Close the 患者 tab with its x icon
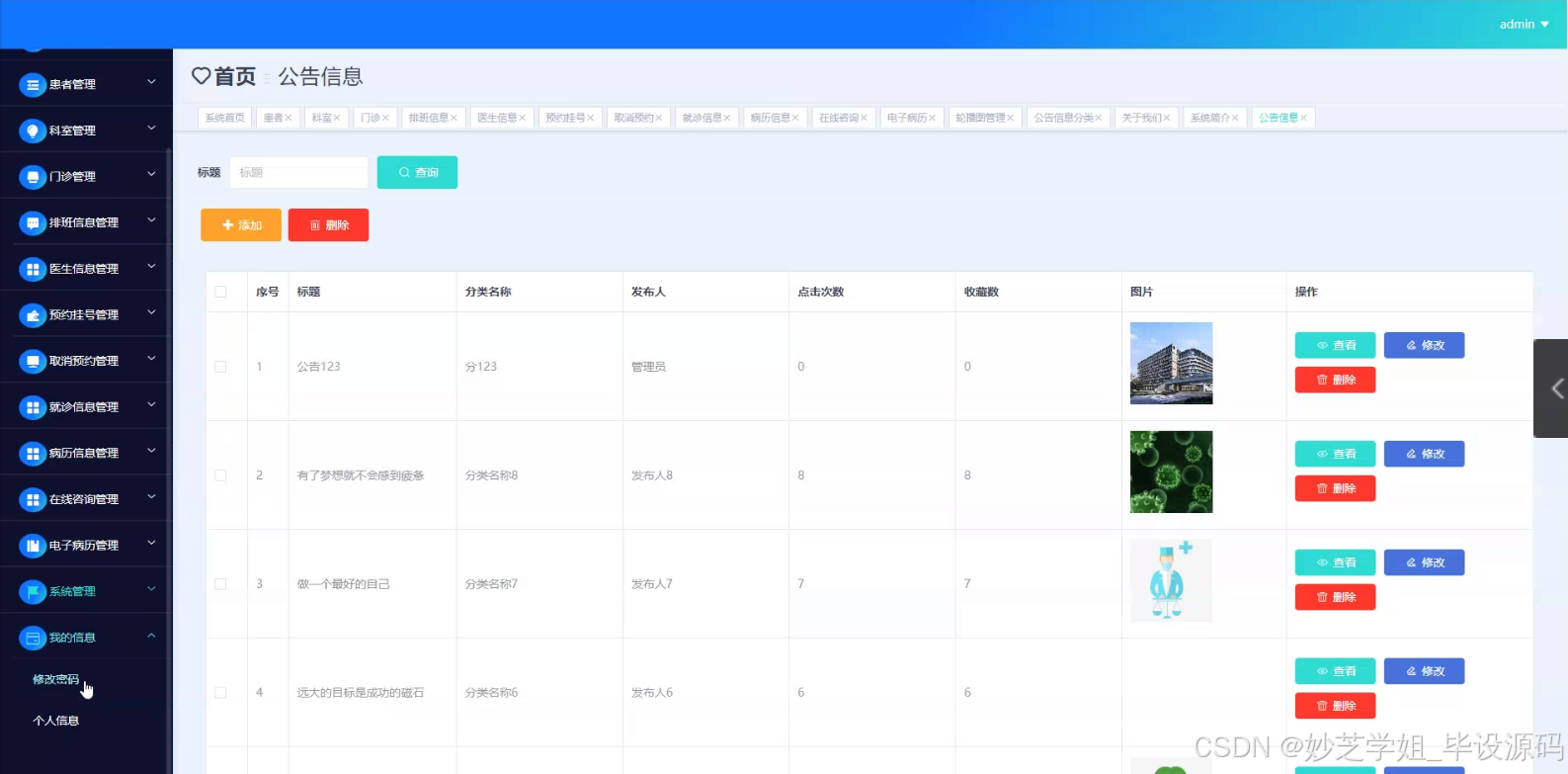This screenshot has width=1568, height=774. click(x=289, y=118)
